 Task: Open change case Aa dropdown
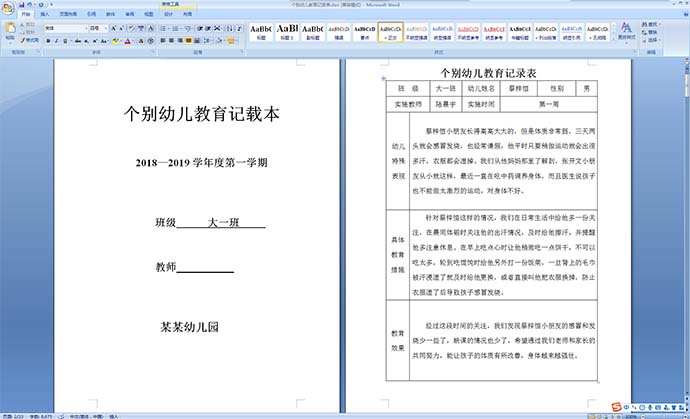pyautogui.click(x=104, y=41)
